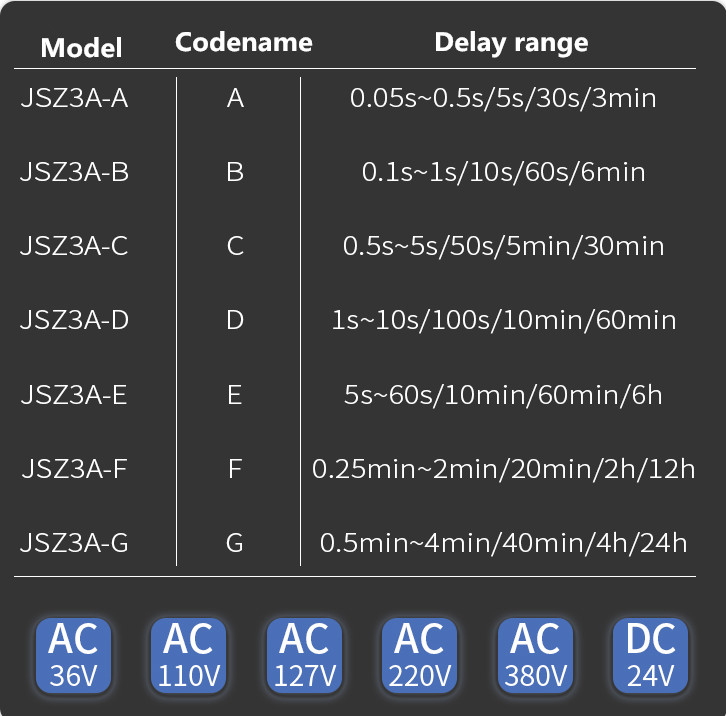Choose the JSZ3A-E model name
The height and width of the screenshot is (716, 726).
(x=74, y=395)
